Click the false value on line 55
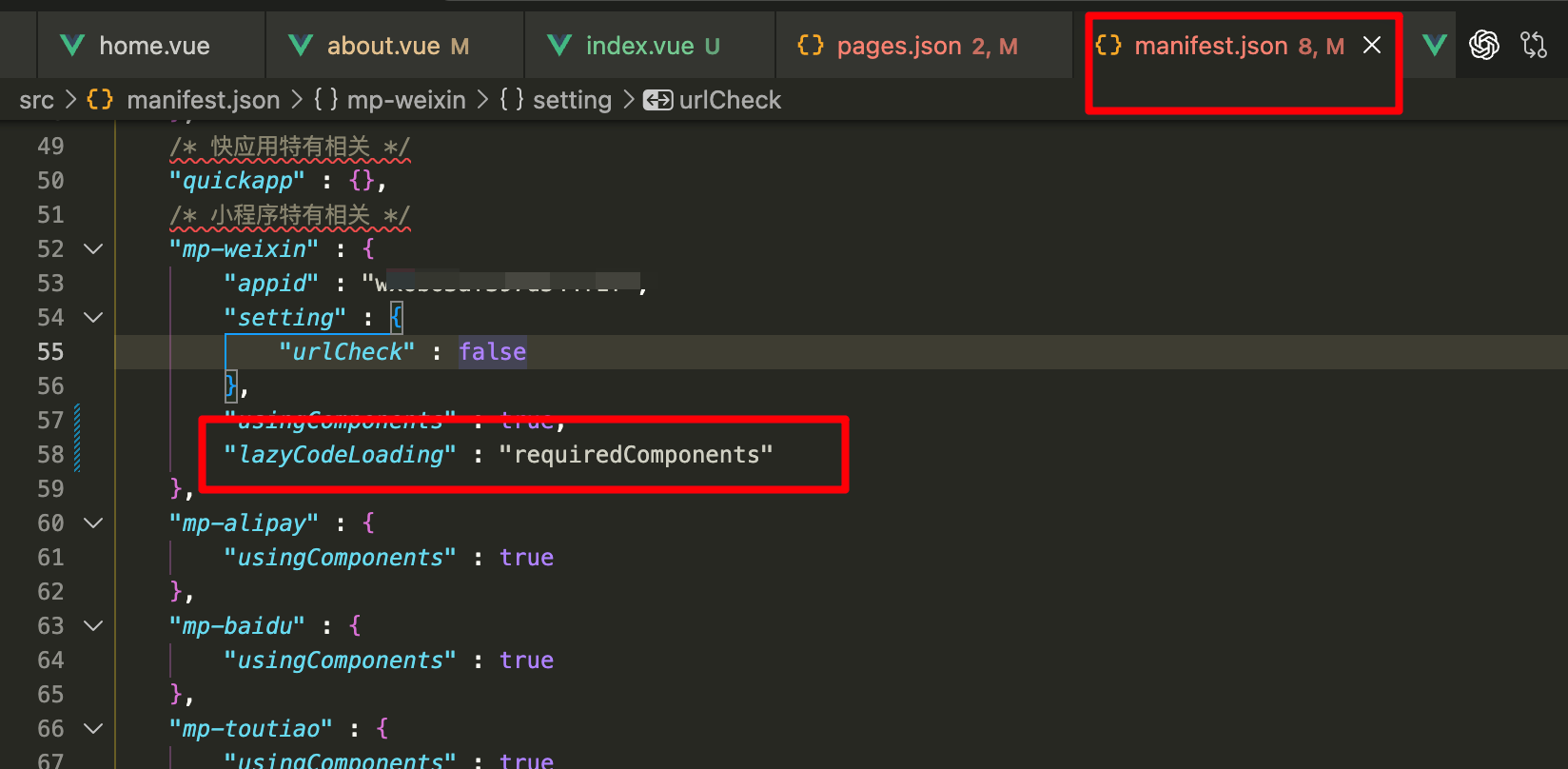 pyautogui.click(x=492, y=352)
